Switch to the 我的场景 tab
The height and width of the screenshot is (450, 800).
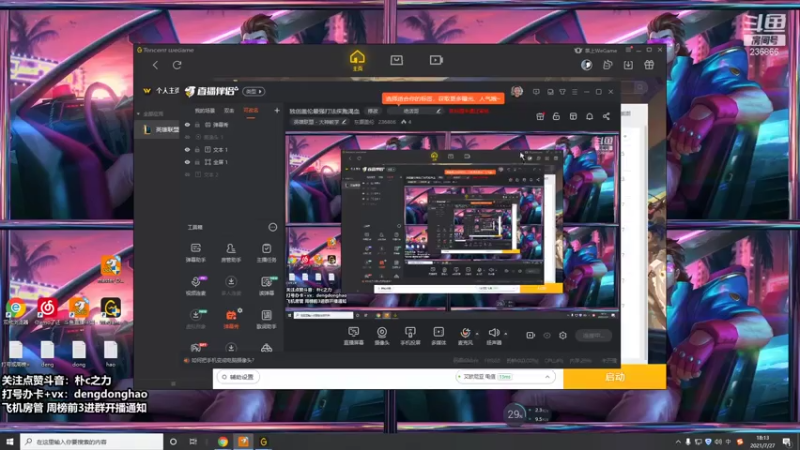[205, 111]
